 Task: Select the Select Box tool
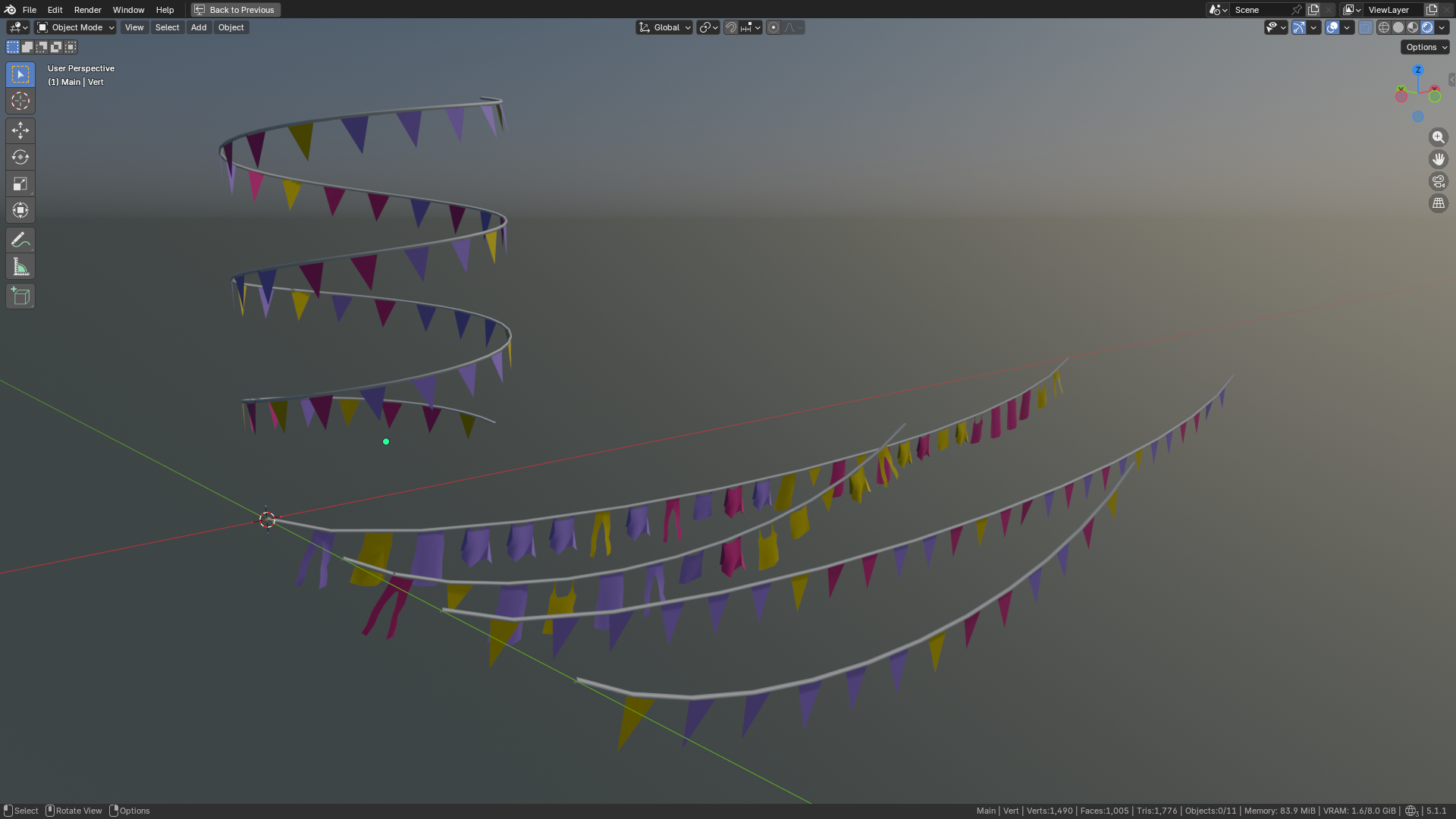[x=20, y=74]
